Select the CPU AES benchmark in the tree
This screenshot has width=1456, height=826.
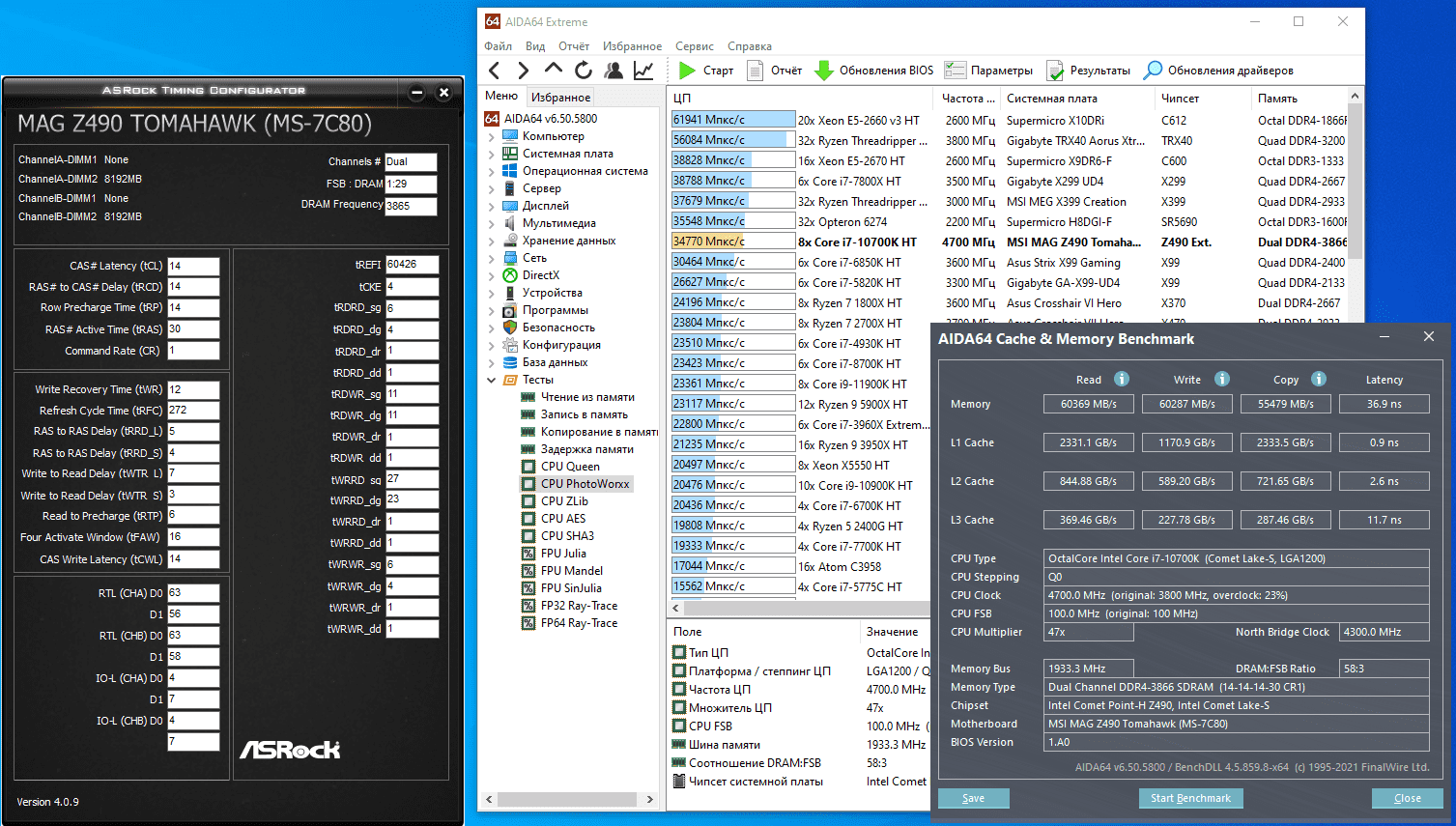pos(563,519)
